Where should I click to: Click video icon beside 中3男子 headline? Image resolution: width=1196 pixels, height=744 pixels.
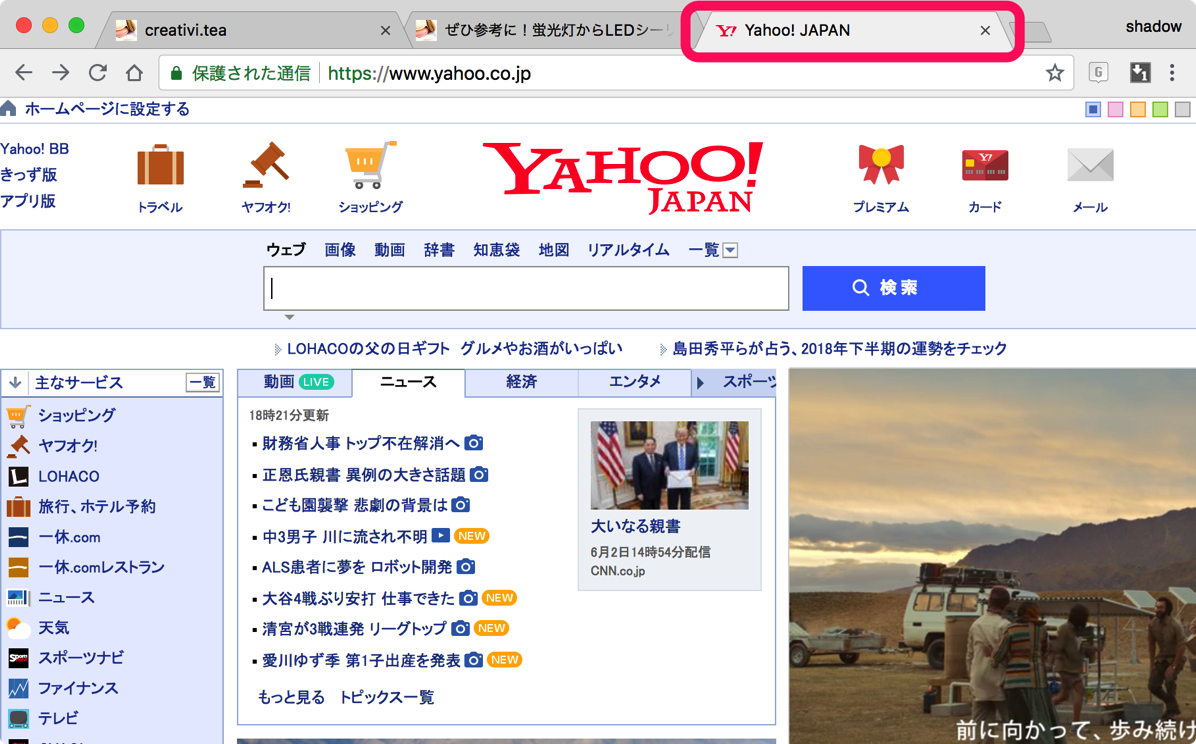tap(440, 535)
